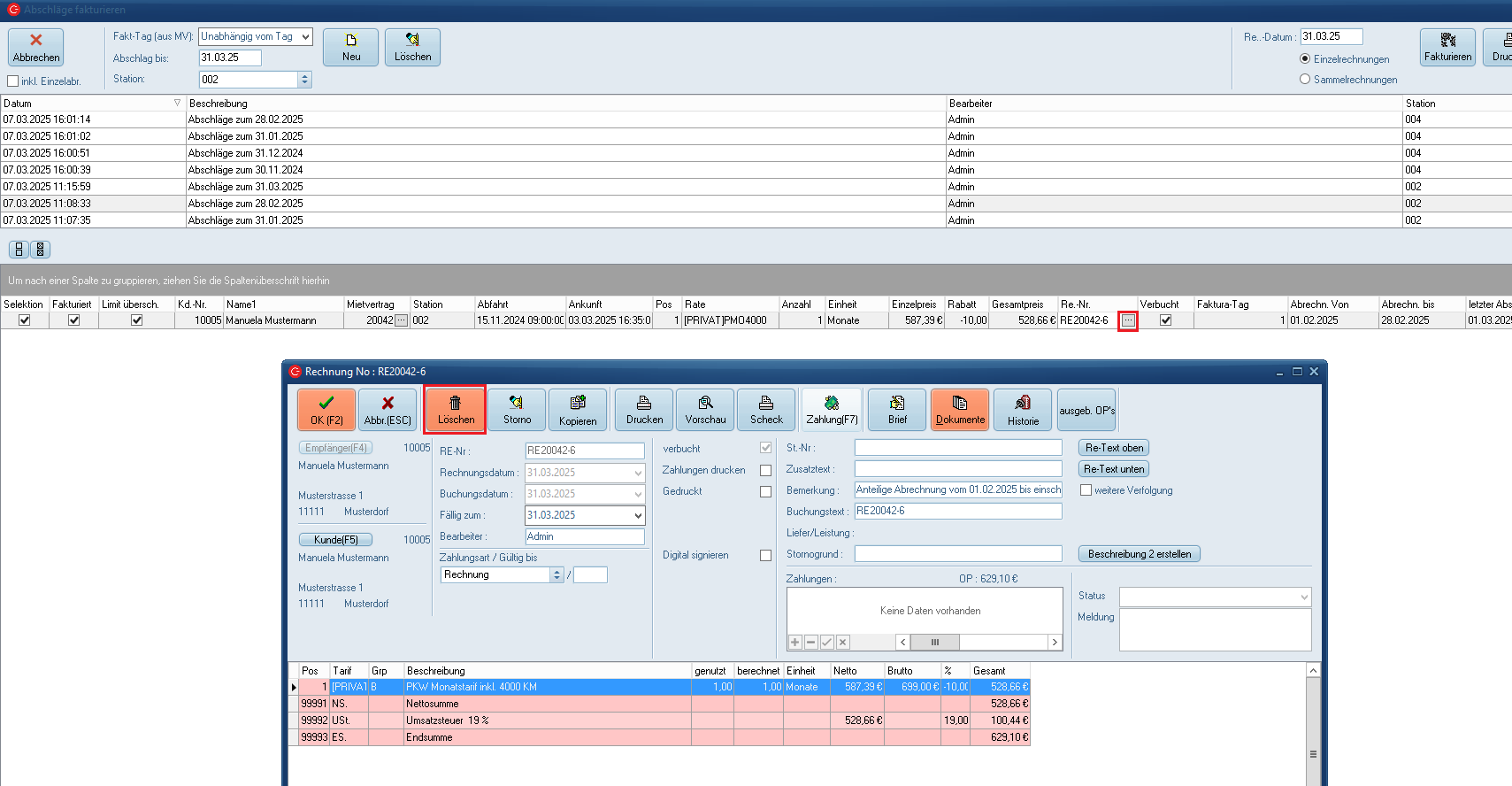The width and height of the screenshot is (1512, 786).
Task: Open the Status dropdown list
Action: 1303,597
